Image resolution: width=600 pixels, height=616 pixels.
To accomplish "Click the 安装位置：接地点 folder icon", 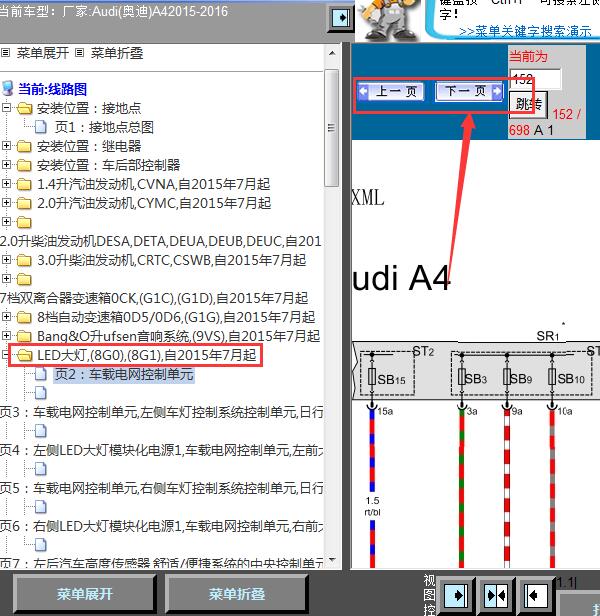I will tap(24, 108).
